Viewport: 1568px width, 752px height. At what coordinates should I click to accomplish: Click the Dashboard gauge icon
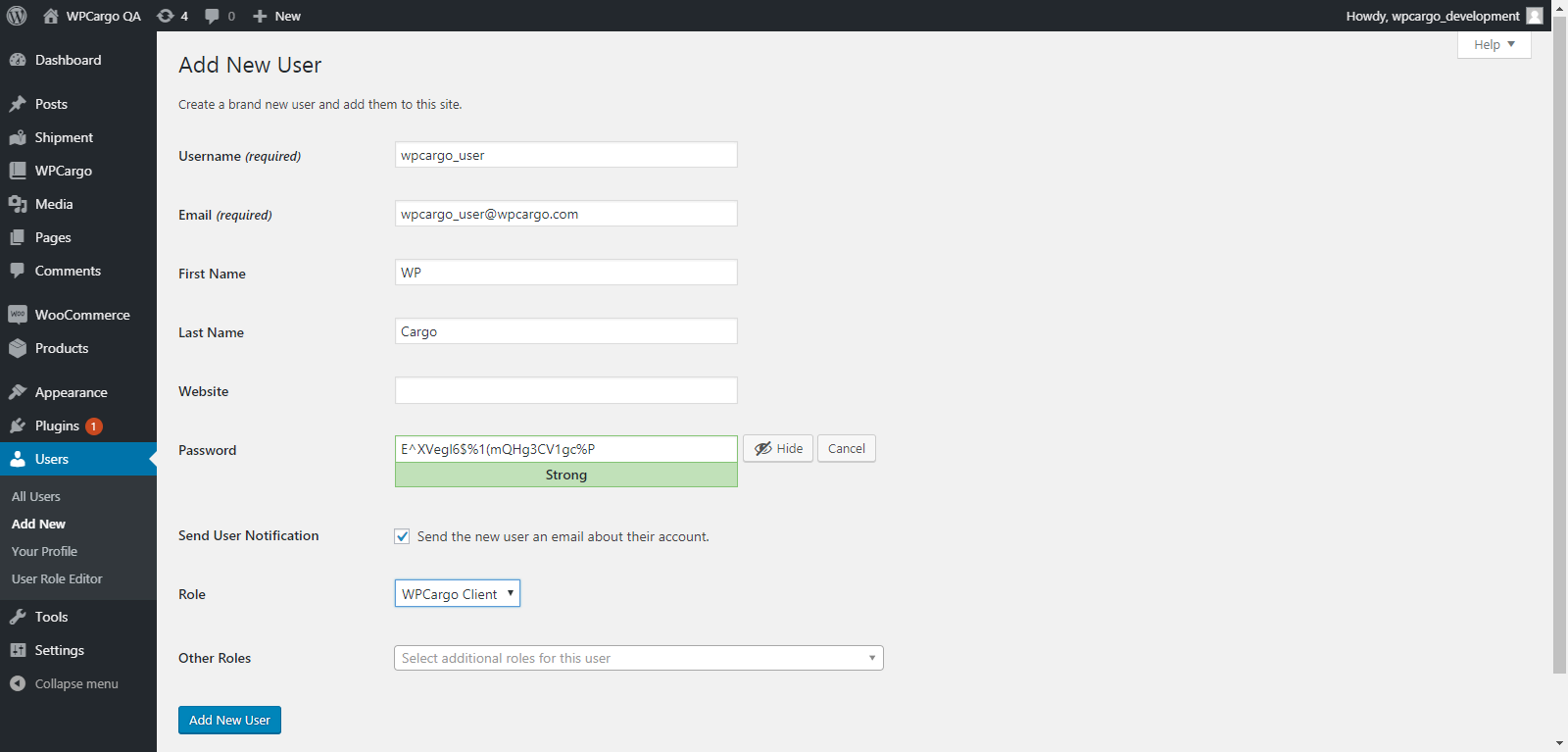point(18,60)
